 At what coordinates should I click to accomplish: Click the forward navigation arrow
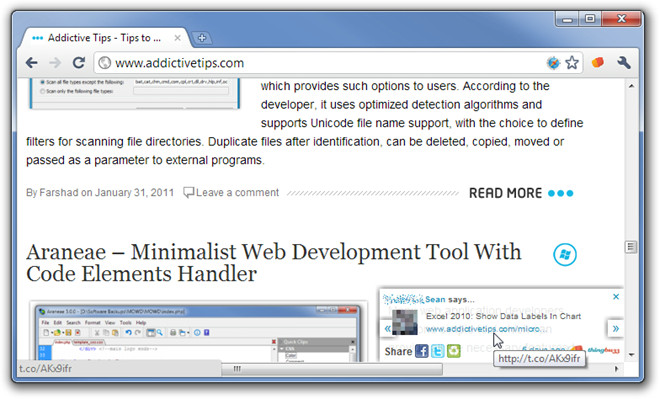(x=55, y=63)
